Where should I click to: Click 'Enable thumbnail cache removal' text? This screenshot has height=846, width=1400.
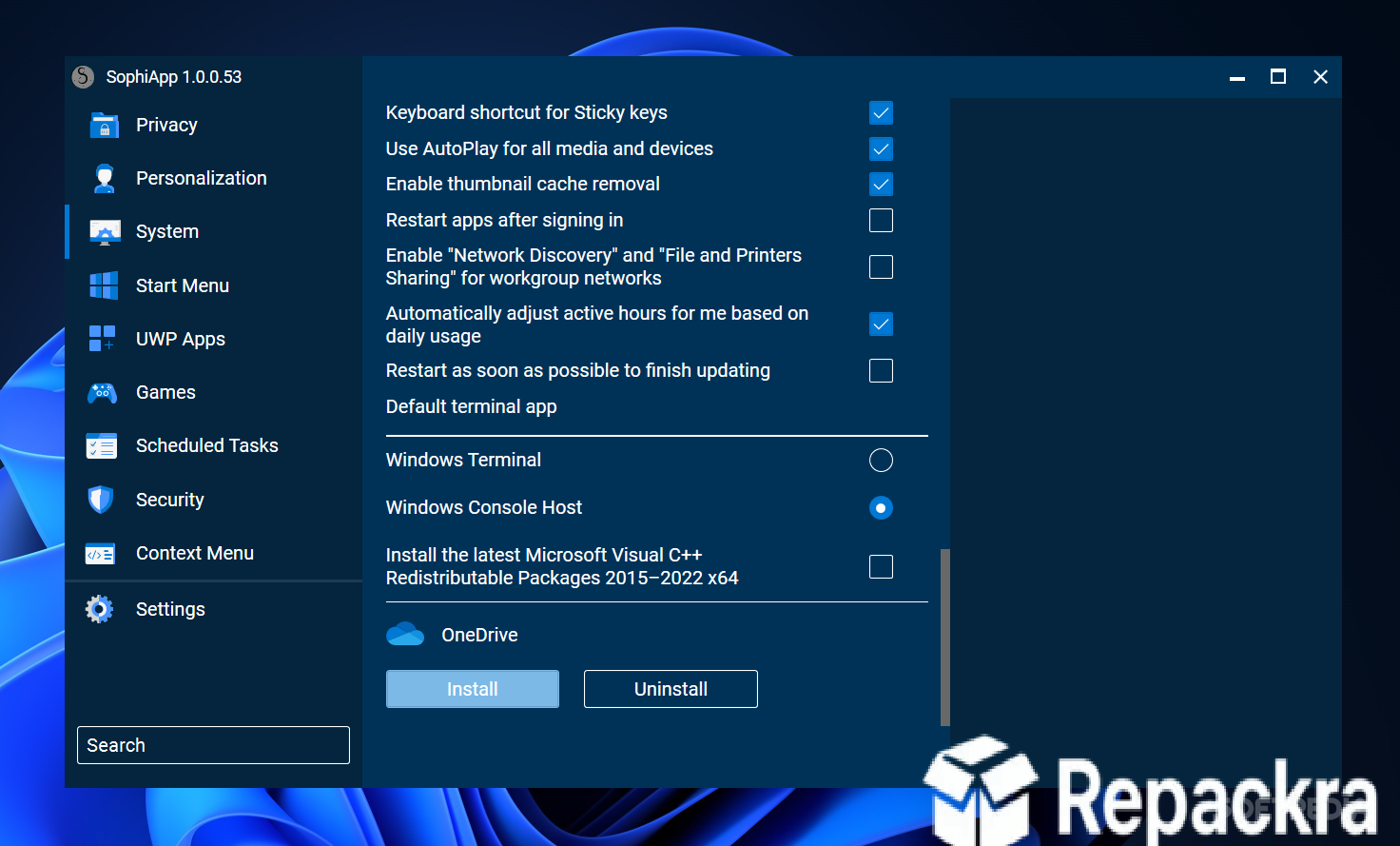[523, 184]
